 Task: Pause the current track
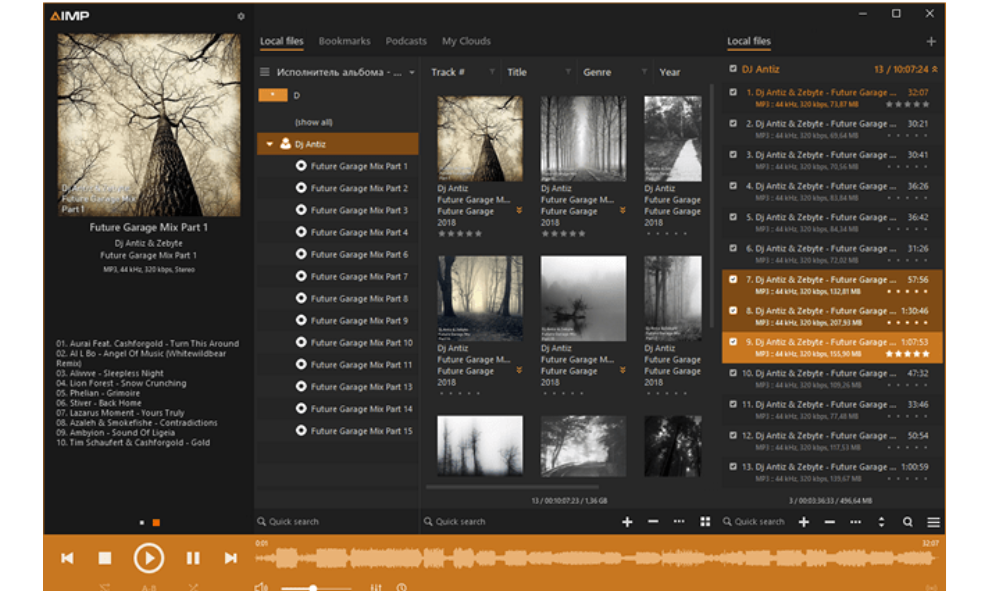(193, 558)
